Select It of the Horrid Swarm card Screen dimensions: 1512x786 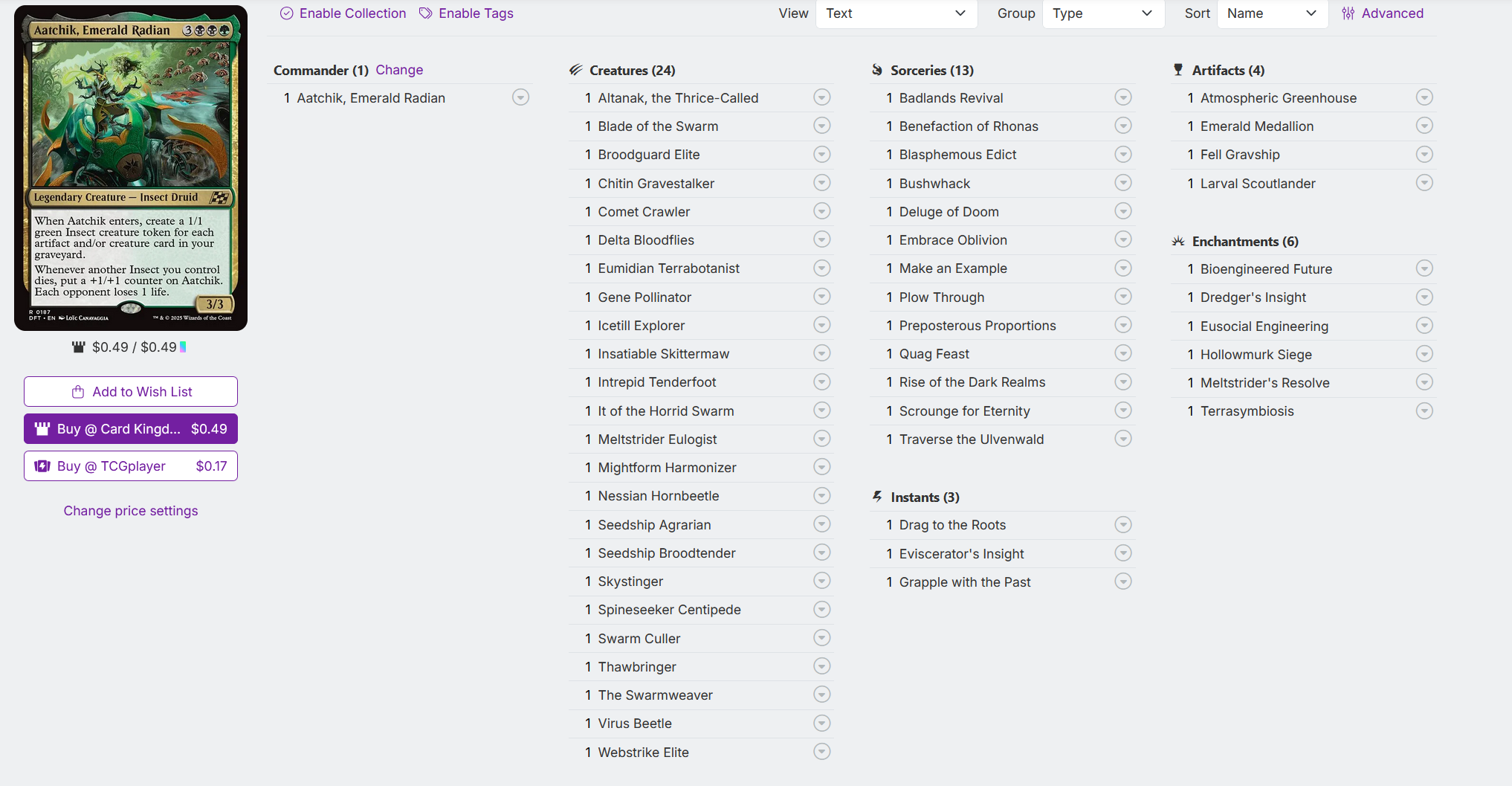click(x=666, y=411)
